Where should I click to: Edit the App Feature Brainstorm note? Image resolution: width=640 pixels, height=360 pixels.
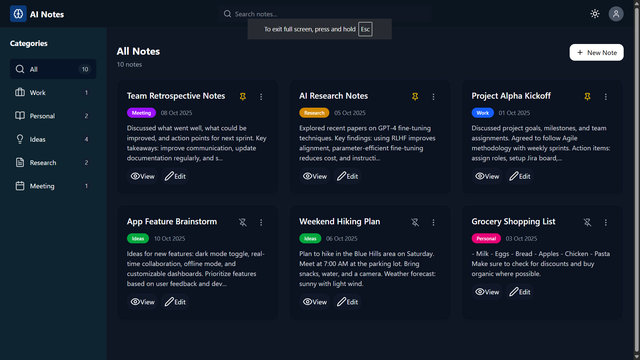click(x=175, y=302)
